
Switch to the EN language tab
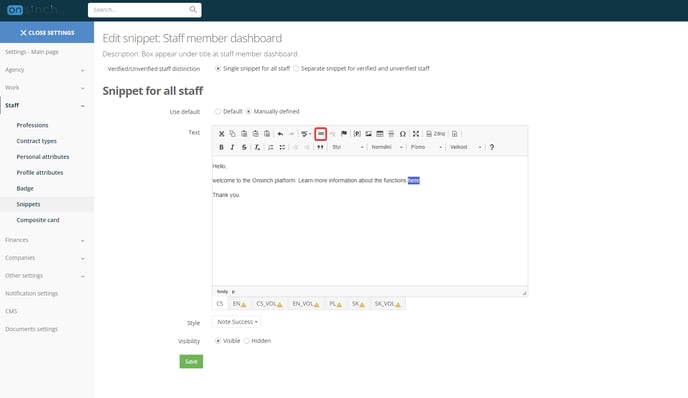coord(239,304)
